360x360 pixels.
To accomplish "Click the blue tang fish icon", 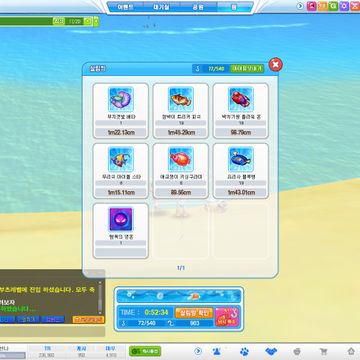I will pyautogui.click(x=241, y=159).
